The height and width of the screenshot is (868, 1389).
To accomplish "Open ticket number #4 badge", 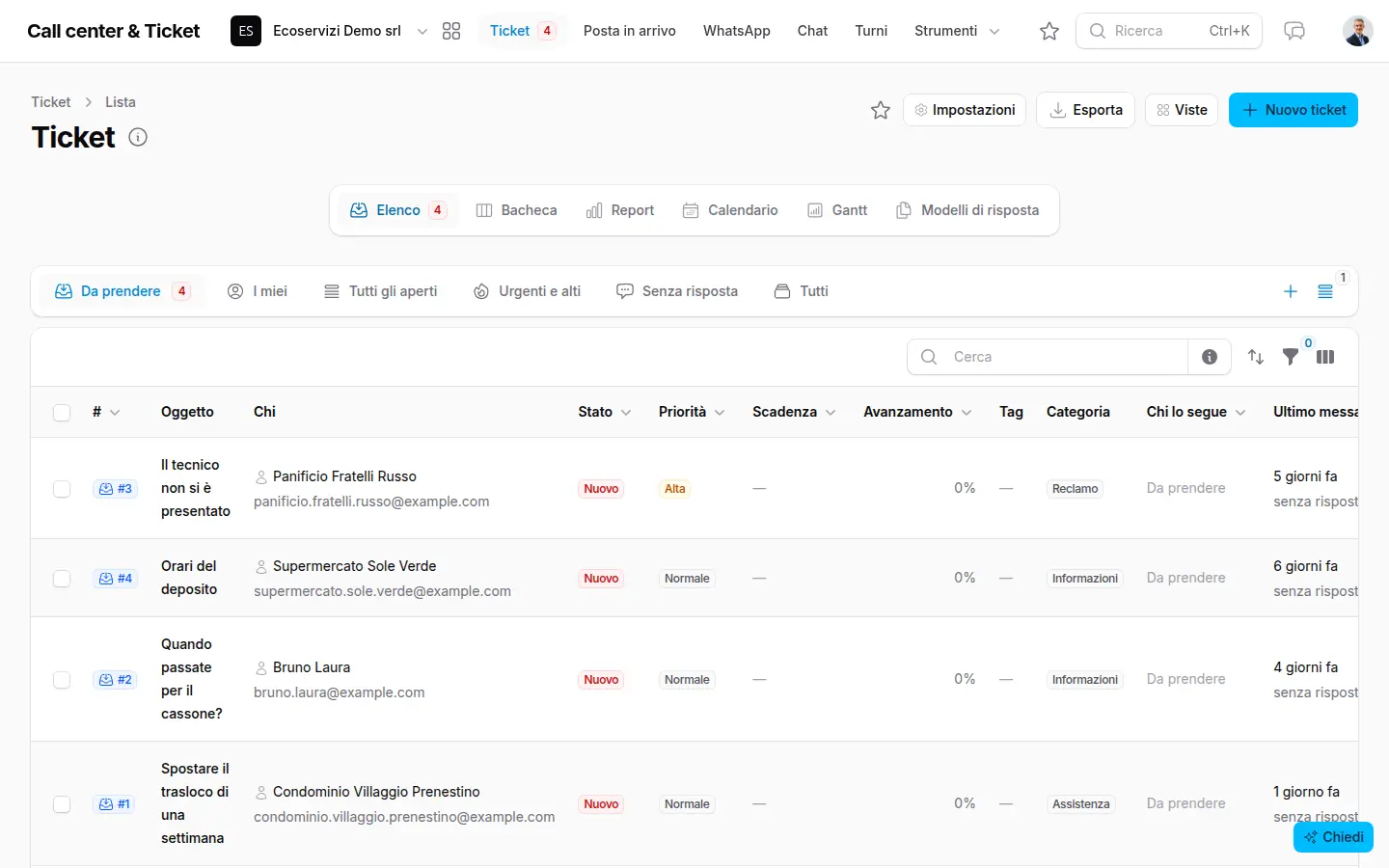I will [x=115, y=579].
